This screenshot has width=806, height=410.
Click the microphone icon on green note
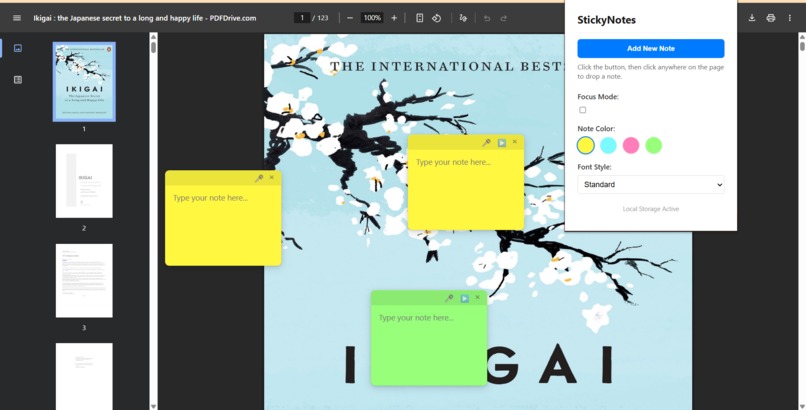[449, 298]
